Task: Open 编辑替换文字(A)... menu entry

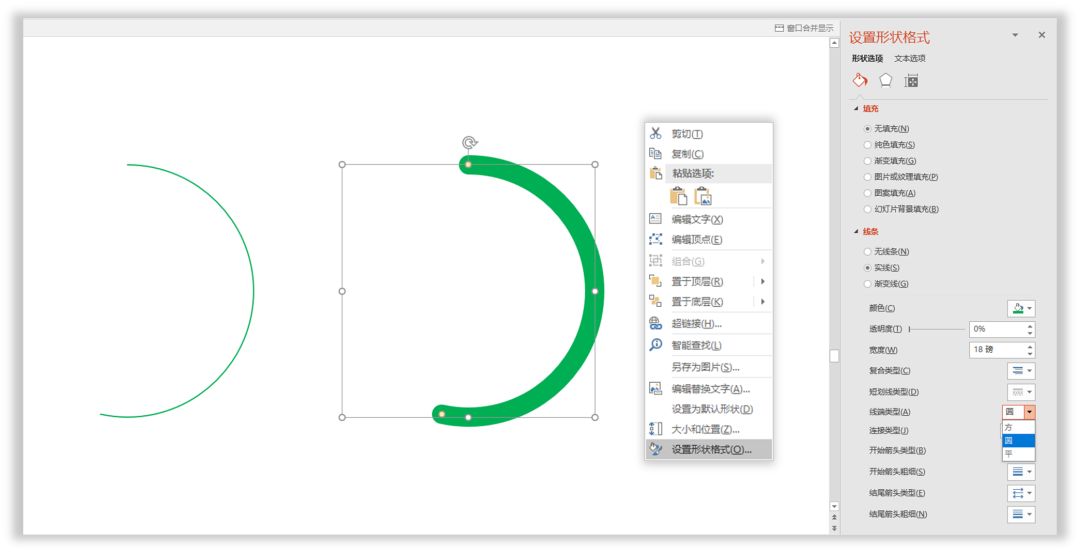Action: [709, 389]
